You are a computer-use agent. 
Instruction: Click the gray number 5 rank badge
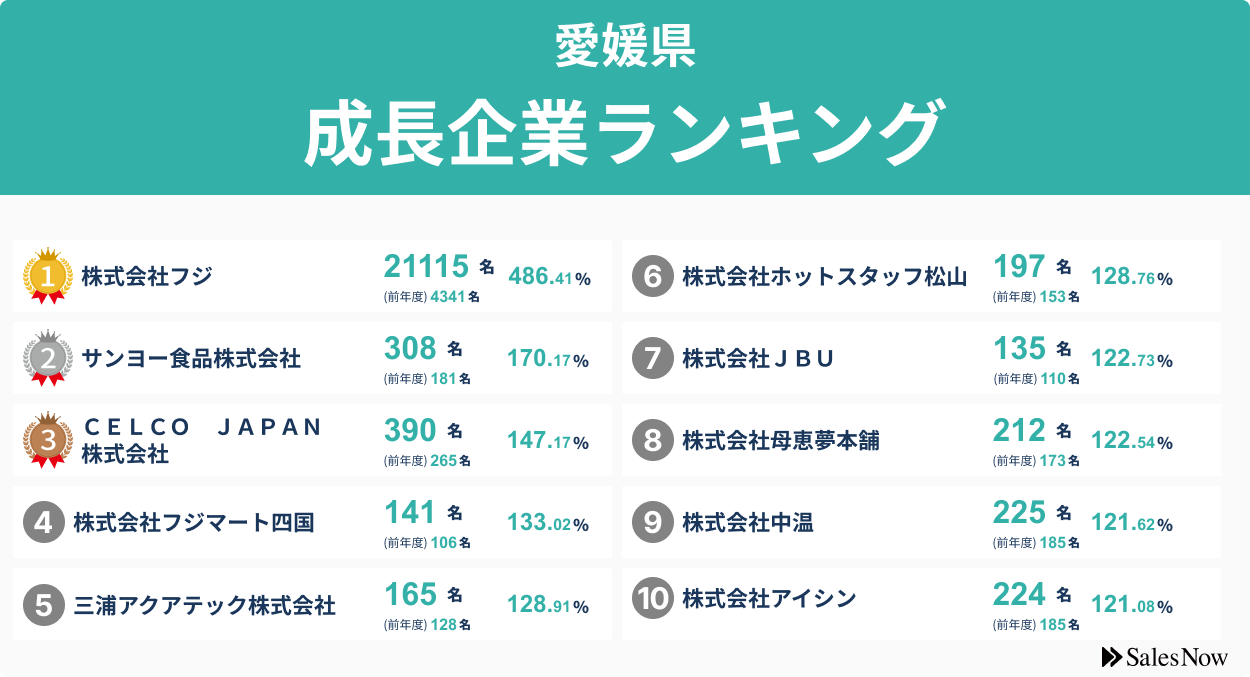click(43, 604)
